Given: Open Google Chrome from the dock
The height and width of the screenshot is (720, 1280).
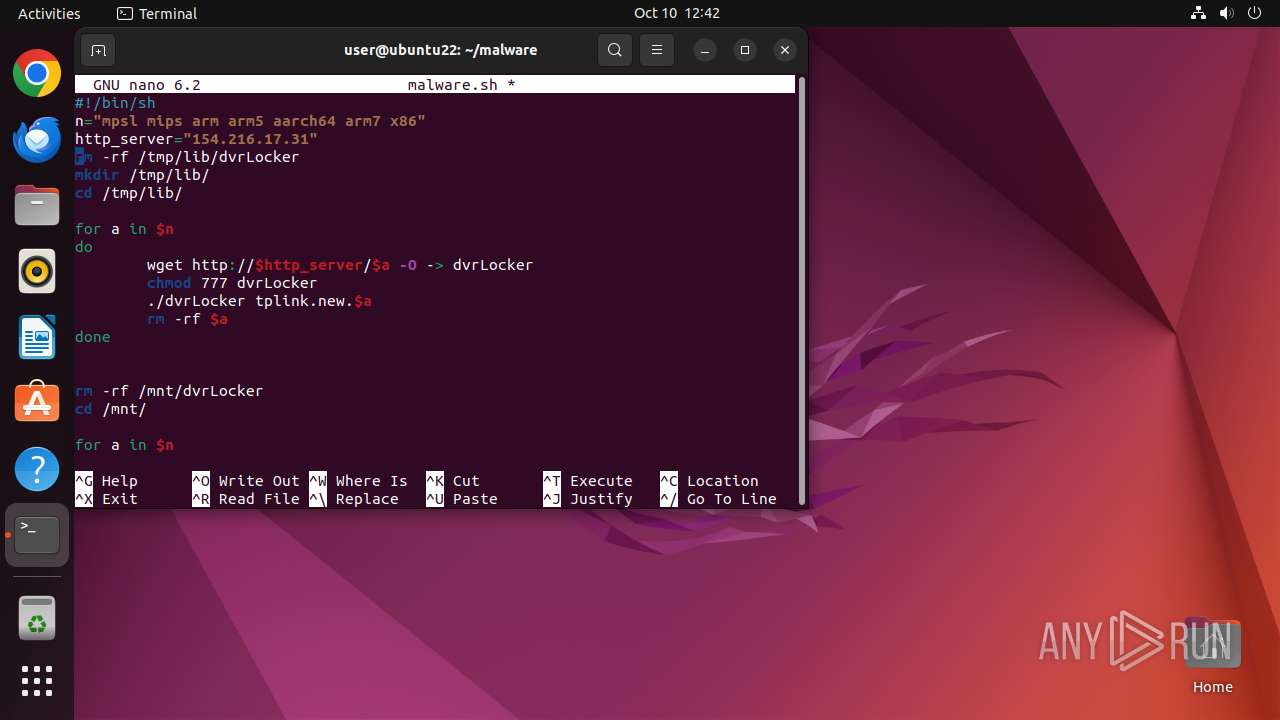Looking at the screenshot, I should pos(37,73).
